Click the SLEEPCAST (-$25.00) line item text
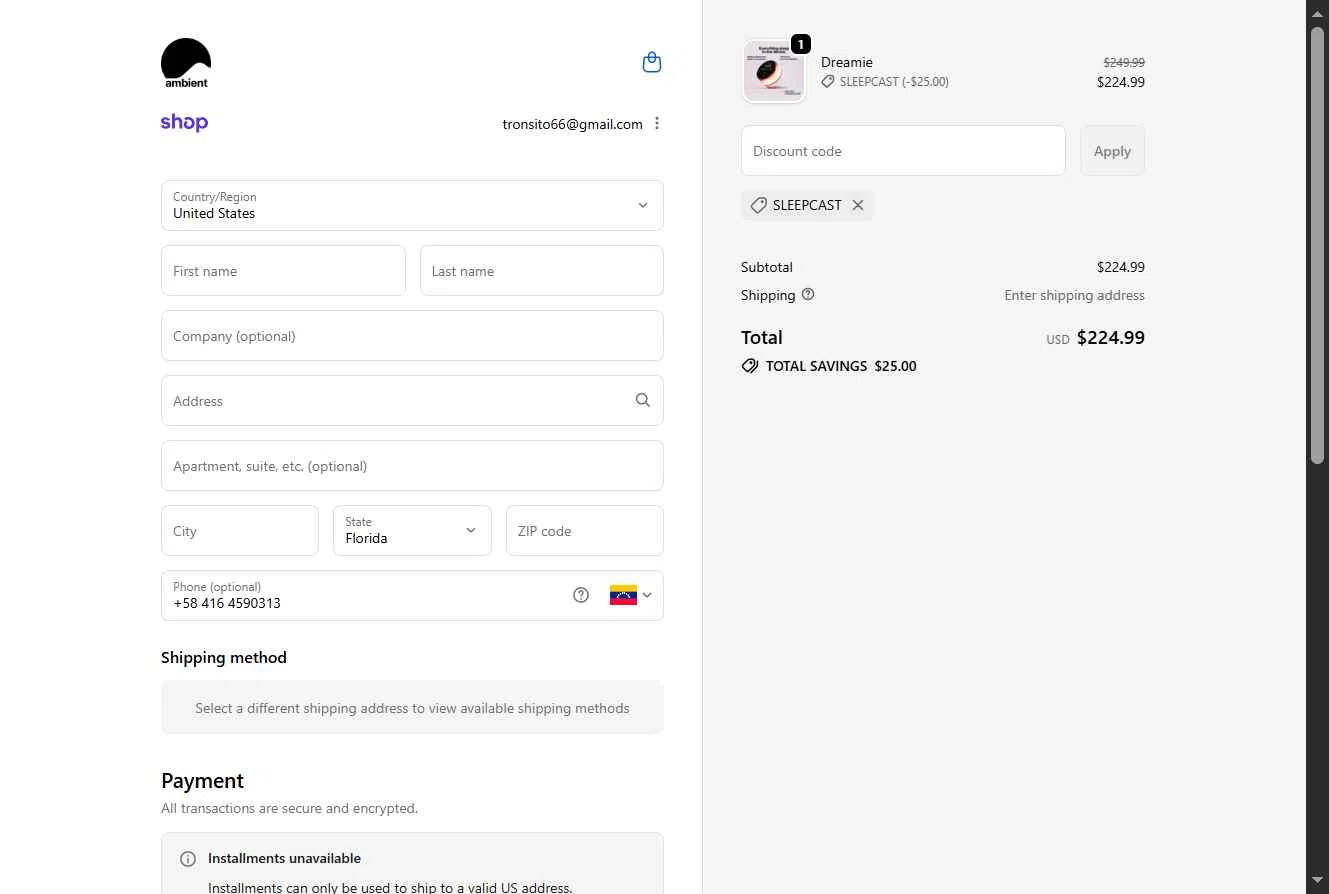 (894, 82)
